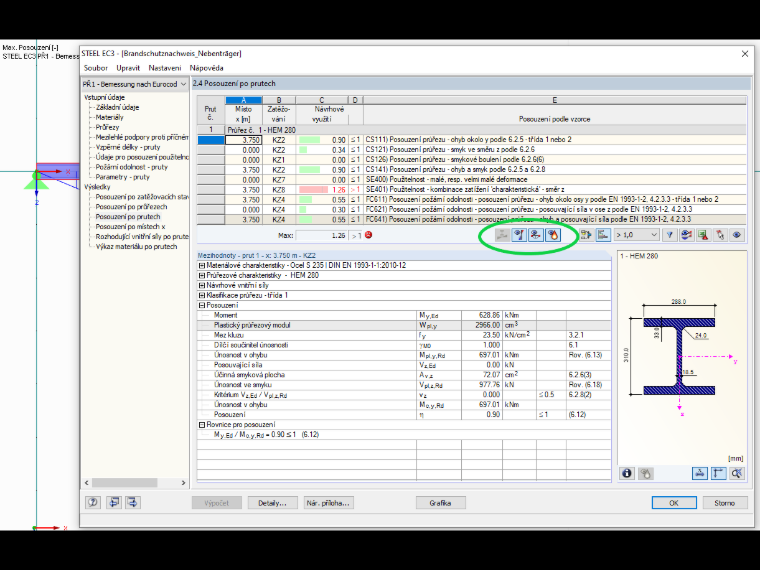Select Materiály in navigator tree
760x570 pixels.
click(x=110, y=117)
